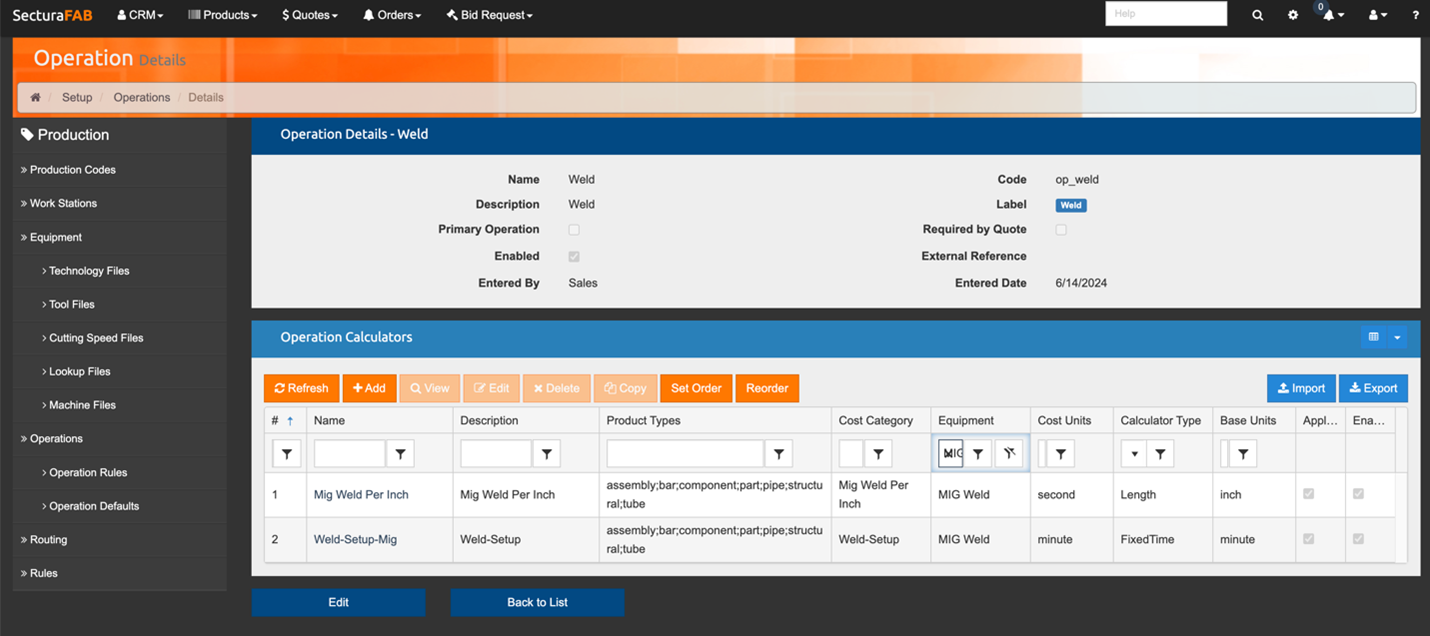Click the Help search input field

pyautogui.click(x=1165, y=14)
